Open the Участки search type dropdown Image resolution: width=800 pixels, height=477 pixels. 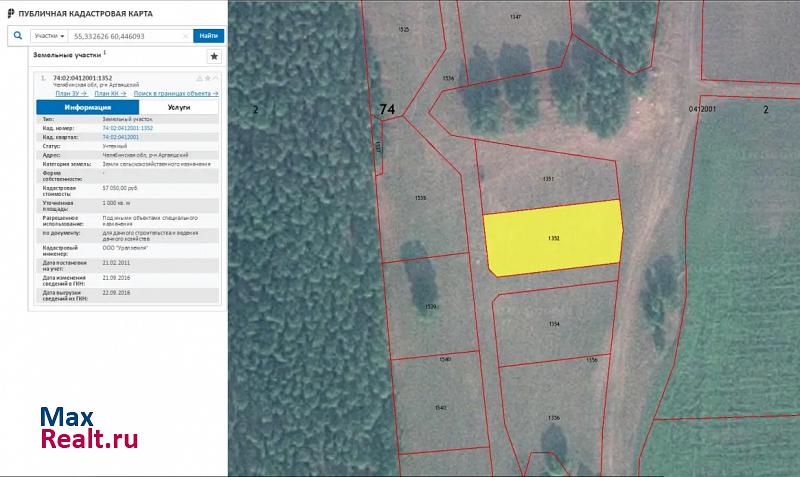[x=48, y=35]
